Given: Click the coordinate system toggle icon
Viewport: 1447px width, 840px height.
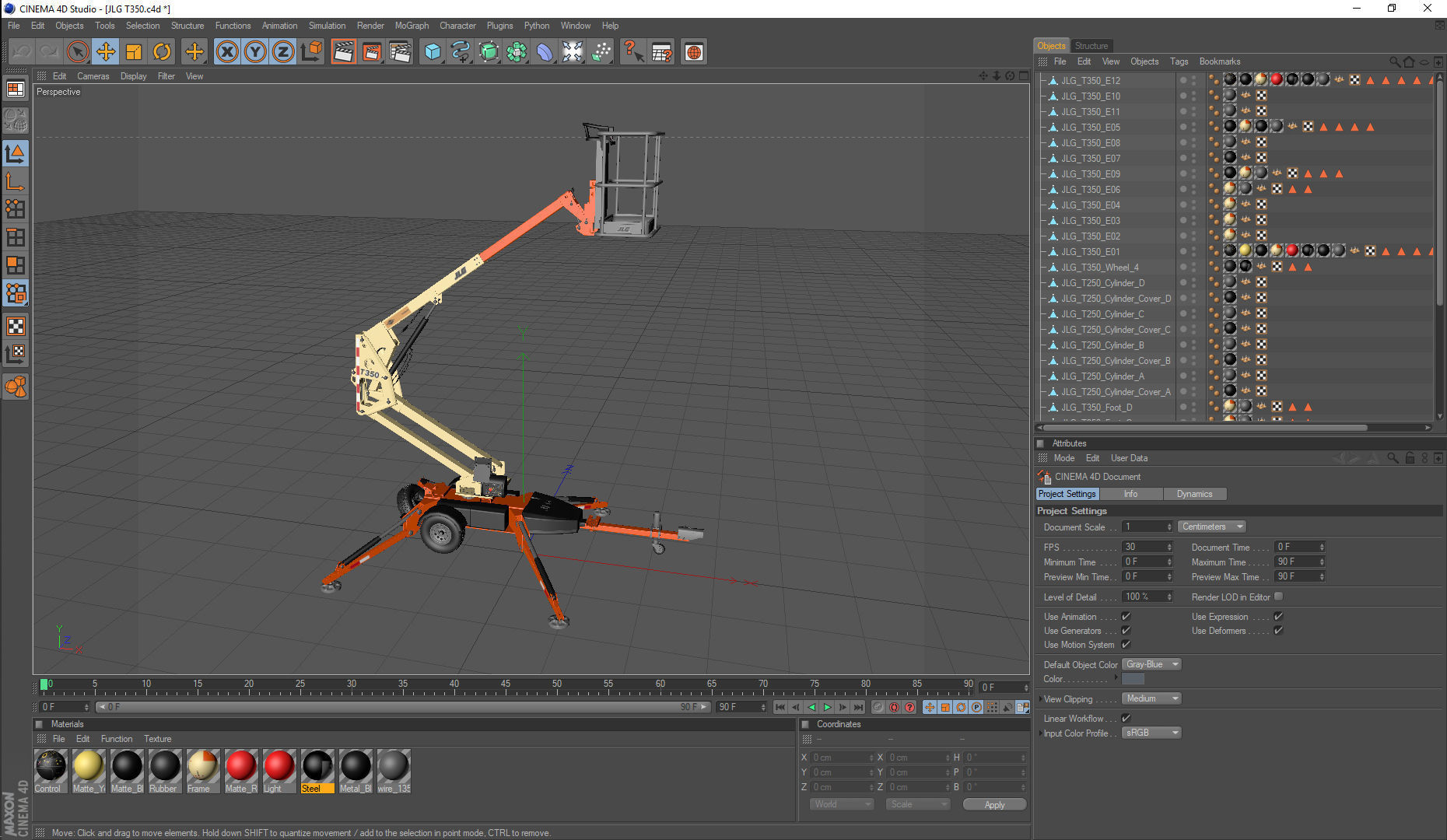Looking at the screenshot, I should (311, 52).
